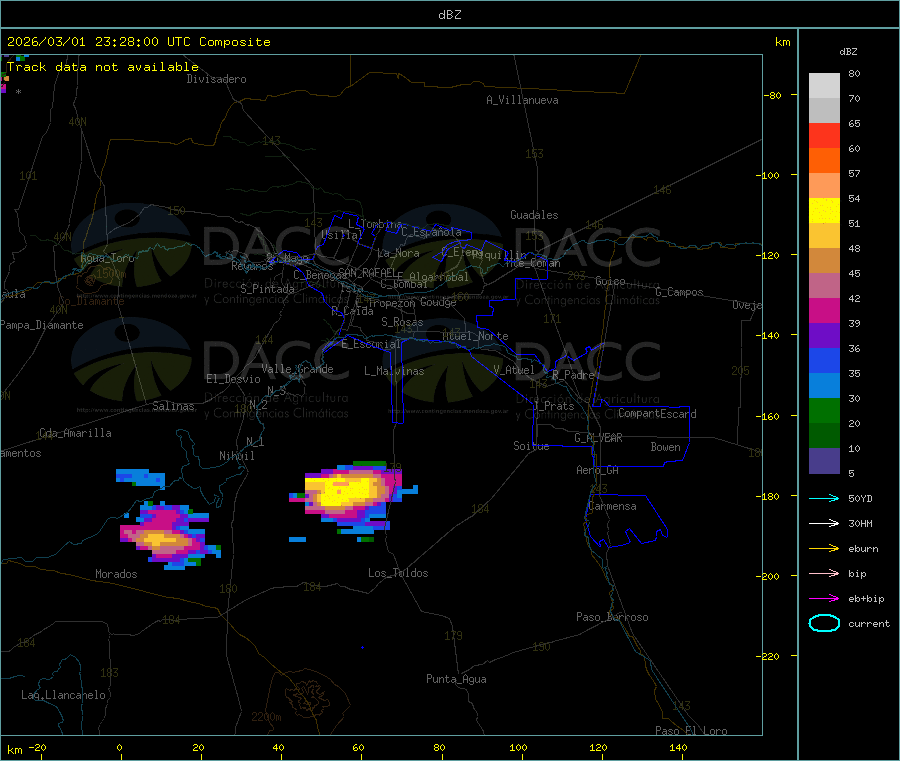Click the pink bip arrow icon

pyautogui.click(x=824, y=573)
